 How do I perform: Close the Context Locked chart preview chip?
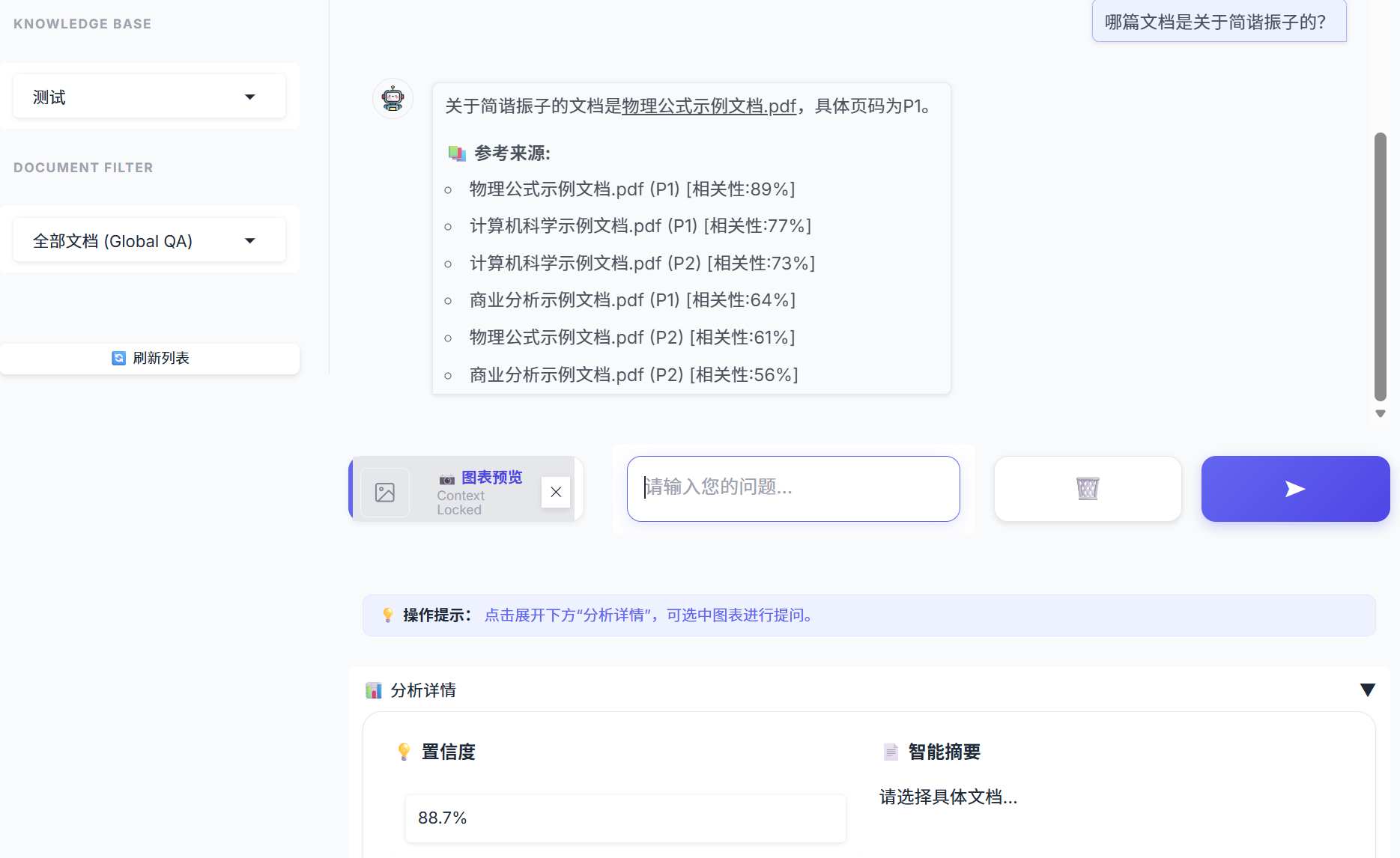point(556,492)
